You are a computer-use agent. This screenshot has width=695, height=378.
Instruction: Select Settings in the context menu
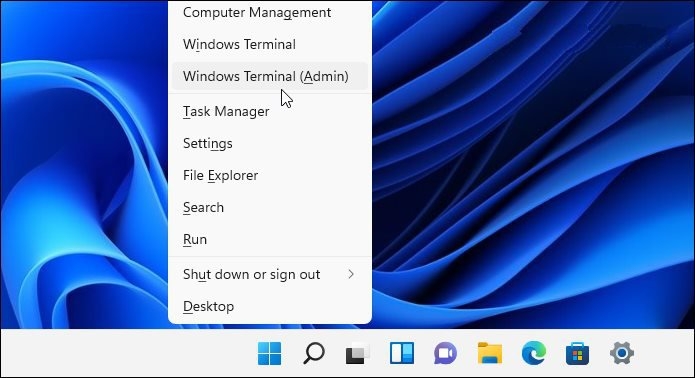click(x=269, y=143)
